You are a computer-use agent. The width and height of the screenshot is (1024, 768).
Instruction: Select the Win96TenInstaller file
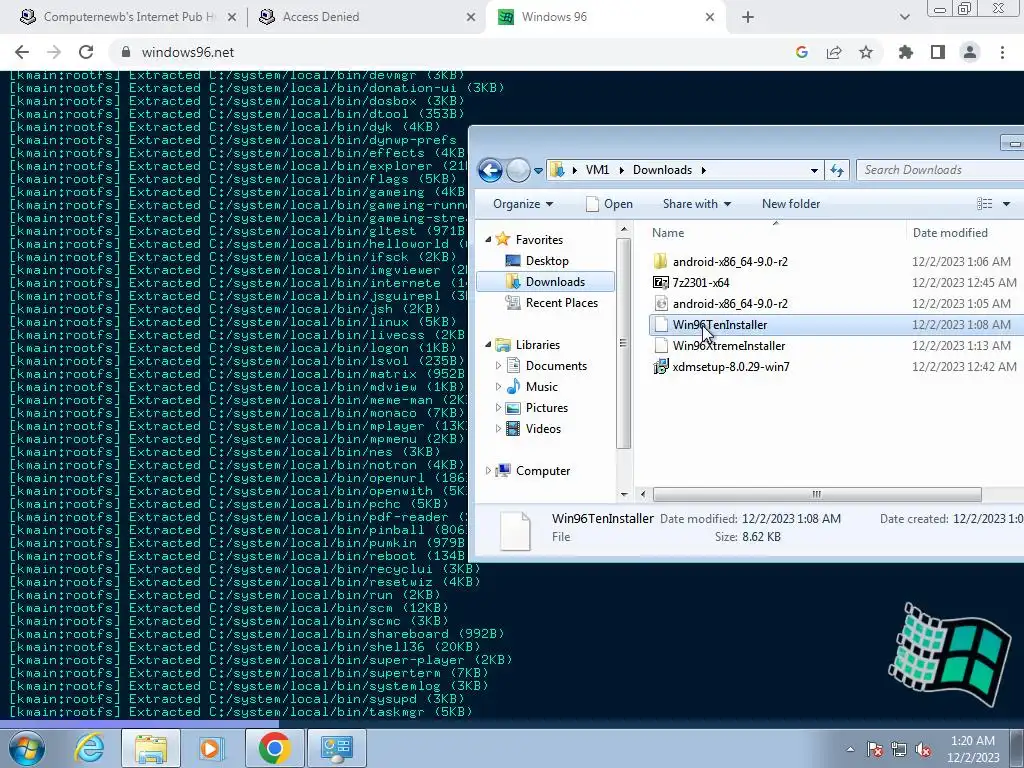[720, 325]
